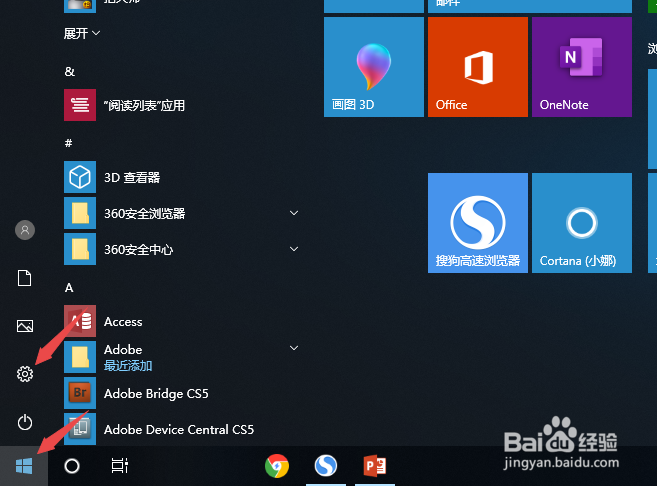Open PowerPoint from taskbar
Screen dimensions: 657x486
pos(375,466)
